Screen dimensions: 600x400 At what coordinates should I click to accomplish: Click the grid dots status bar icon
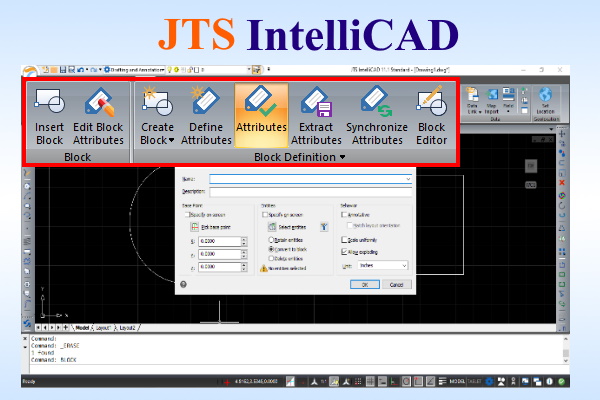pos(358,381)
